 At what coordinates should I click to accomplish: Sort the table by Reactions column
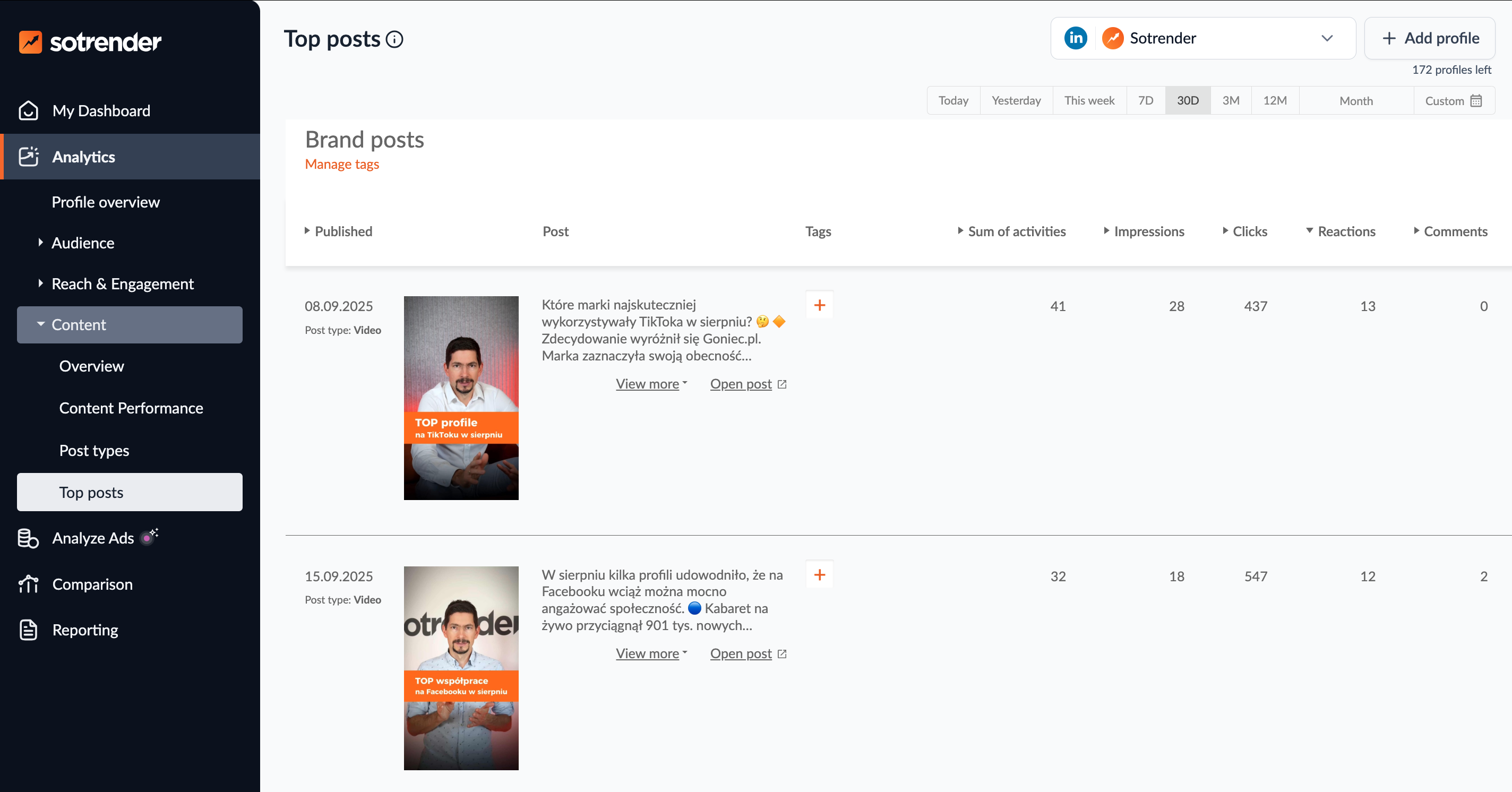pyautogui.click(x=1346, y=232)
